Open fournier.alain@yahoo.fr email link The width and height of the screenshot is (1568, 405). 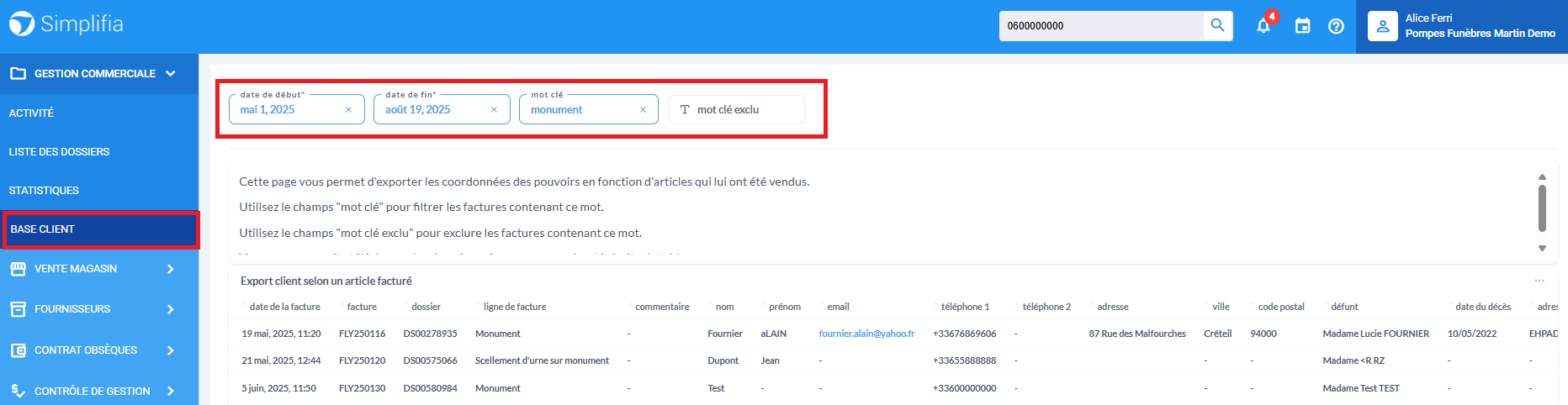pos(866,334)
